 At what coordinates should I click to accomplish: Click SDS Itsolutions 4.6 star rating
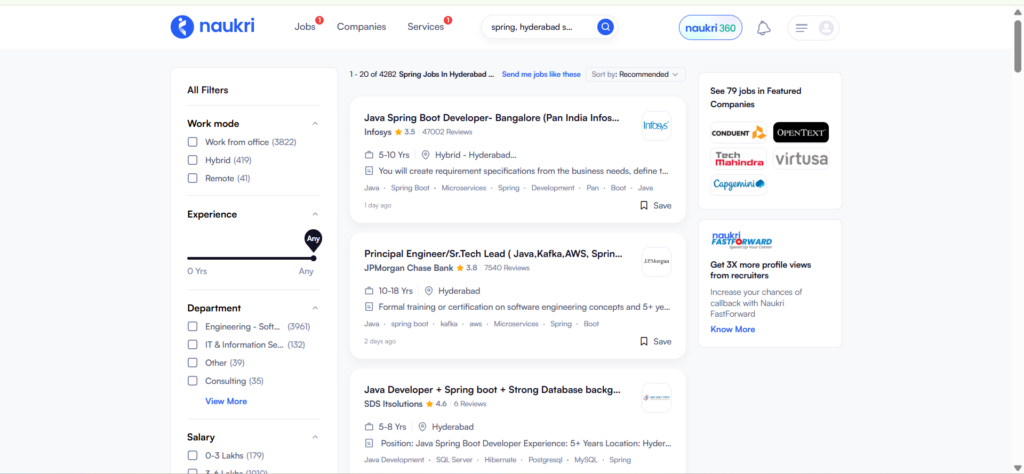click(x=436, y=403)
